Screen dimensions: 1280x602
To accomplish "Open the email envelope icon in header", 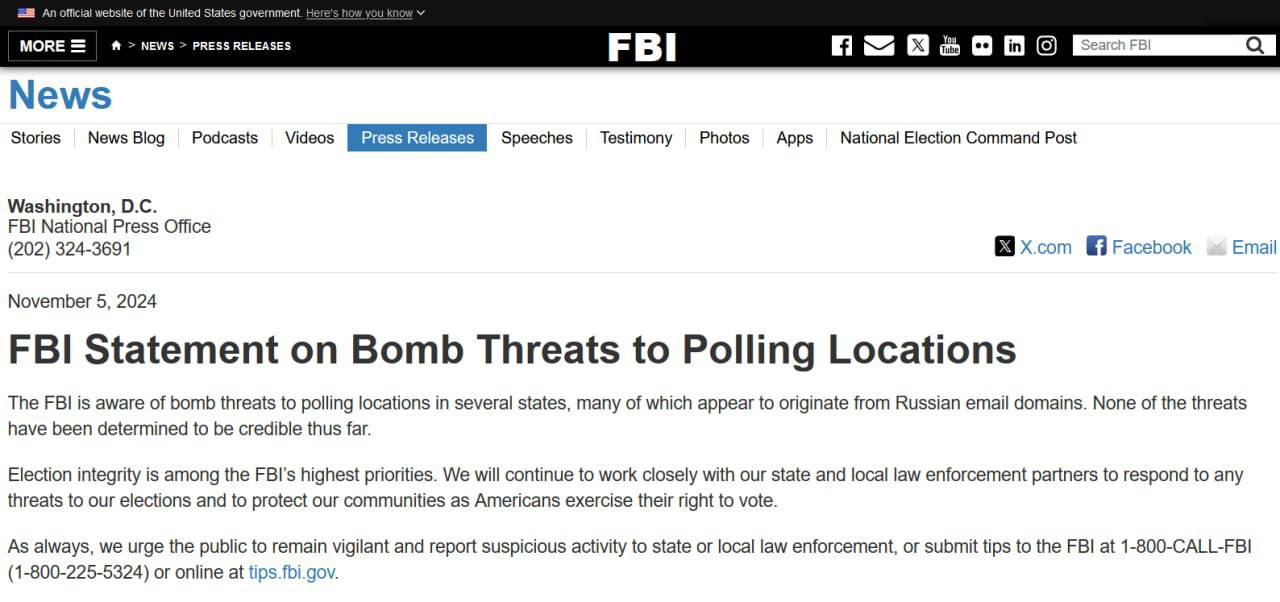I will pos(879,46).
